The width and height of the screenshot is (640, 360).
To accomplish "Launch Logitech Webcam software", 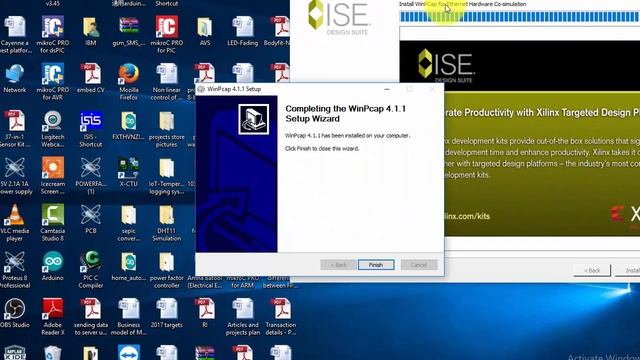I will 53,129.
